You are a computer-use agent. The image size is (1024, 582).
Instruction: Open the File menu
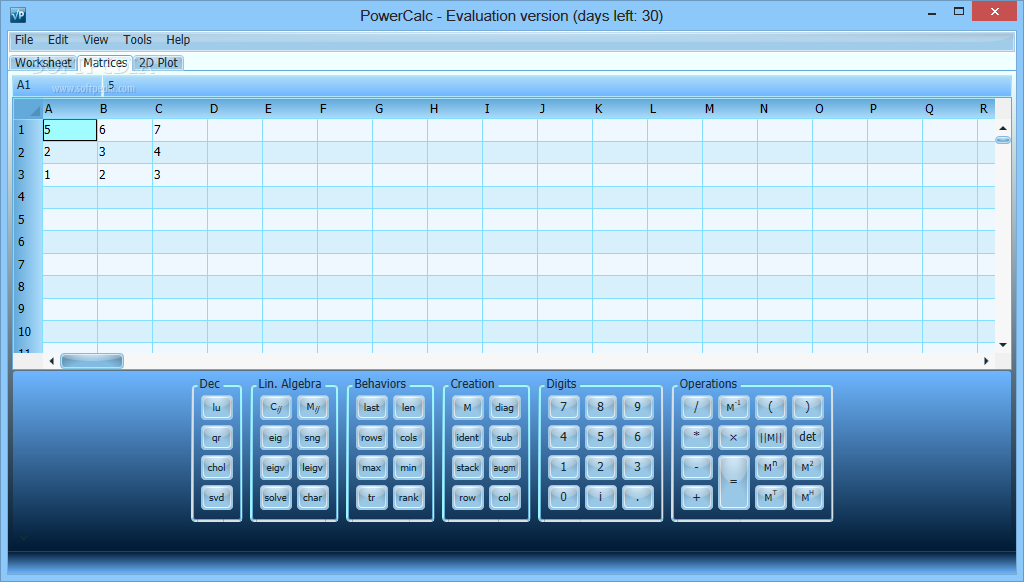point(24,40)
